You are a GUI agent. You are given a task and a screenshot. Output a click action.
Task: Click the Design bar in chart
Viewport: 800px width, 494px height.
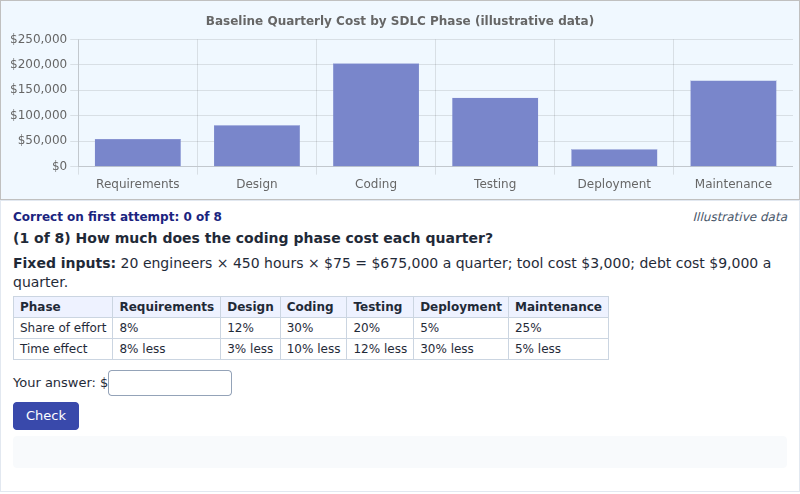pyautogui.click(x=257, y=145)
